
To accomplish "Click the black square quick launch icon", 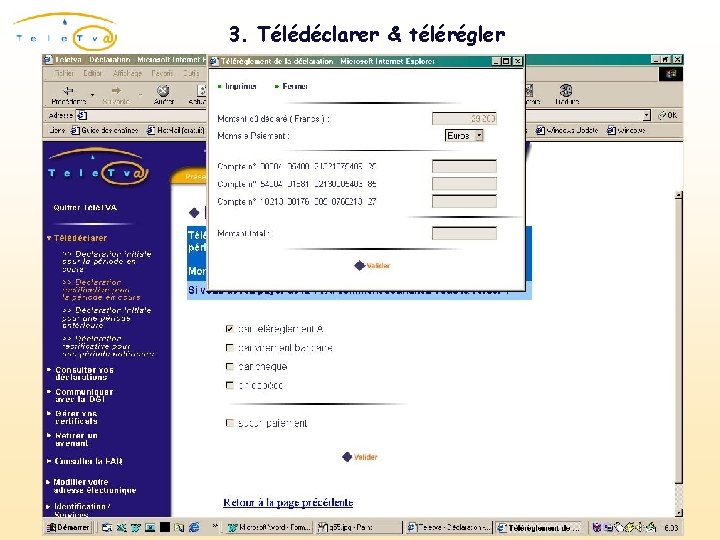I will pos(164,528).
